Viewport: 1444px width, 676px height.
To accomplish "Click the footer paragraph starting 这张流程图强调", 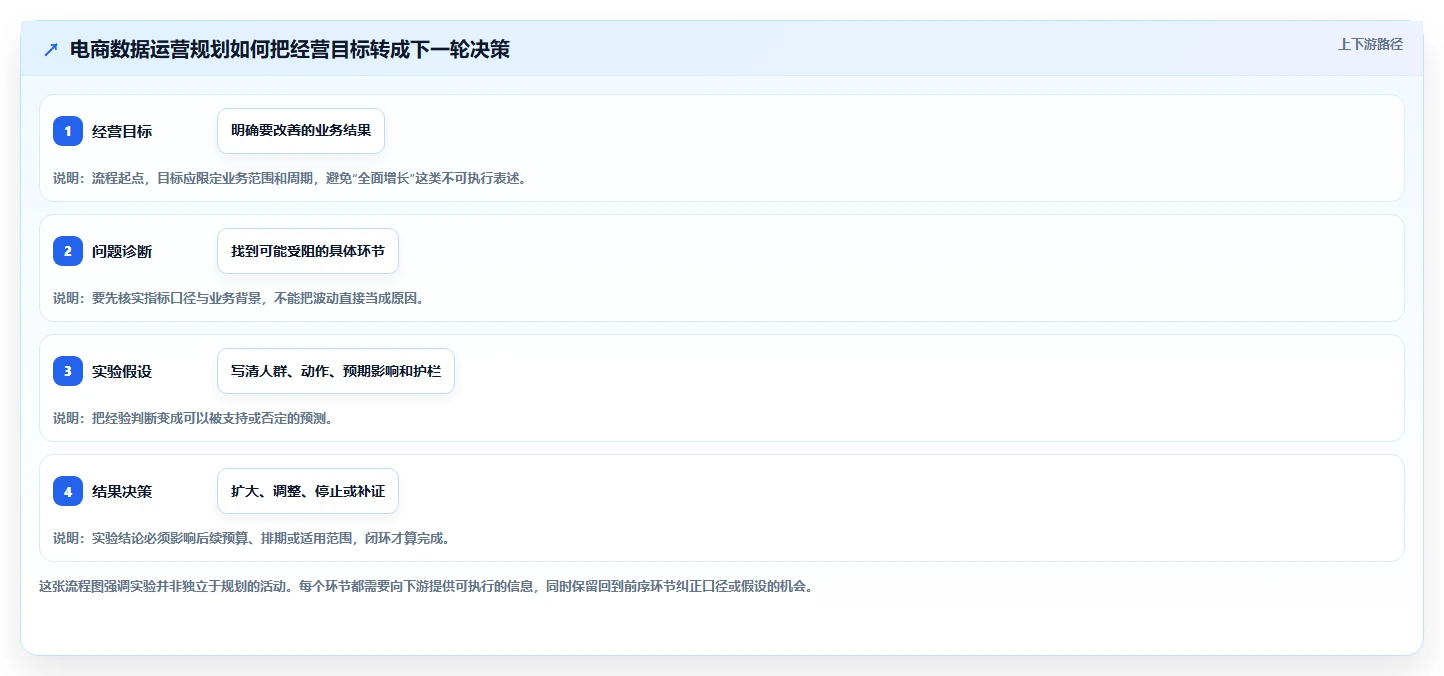I will click(426, 586).
